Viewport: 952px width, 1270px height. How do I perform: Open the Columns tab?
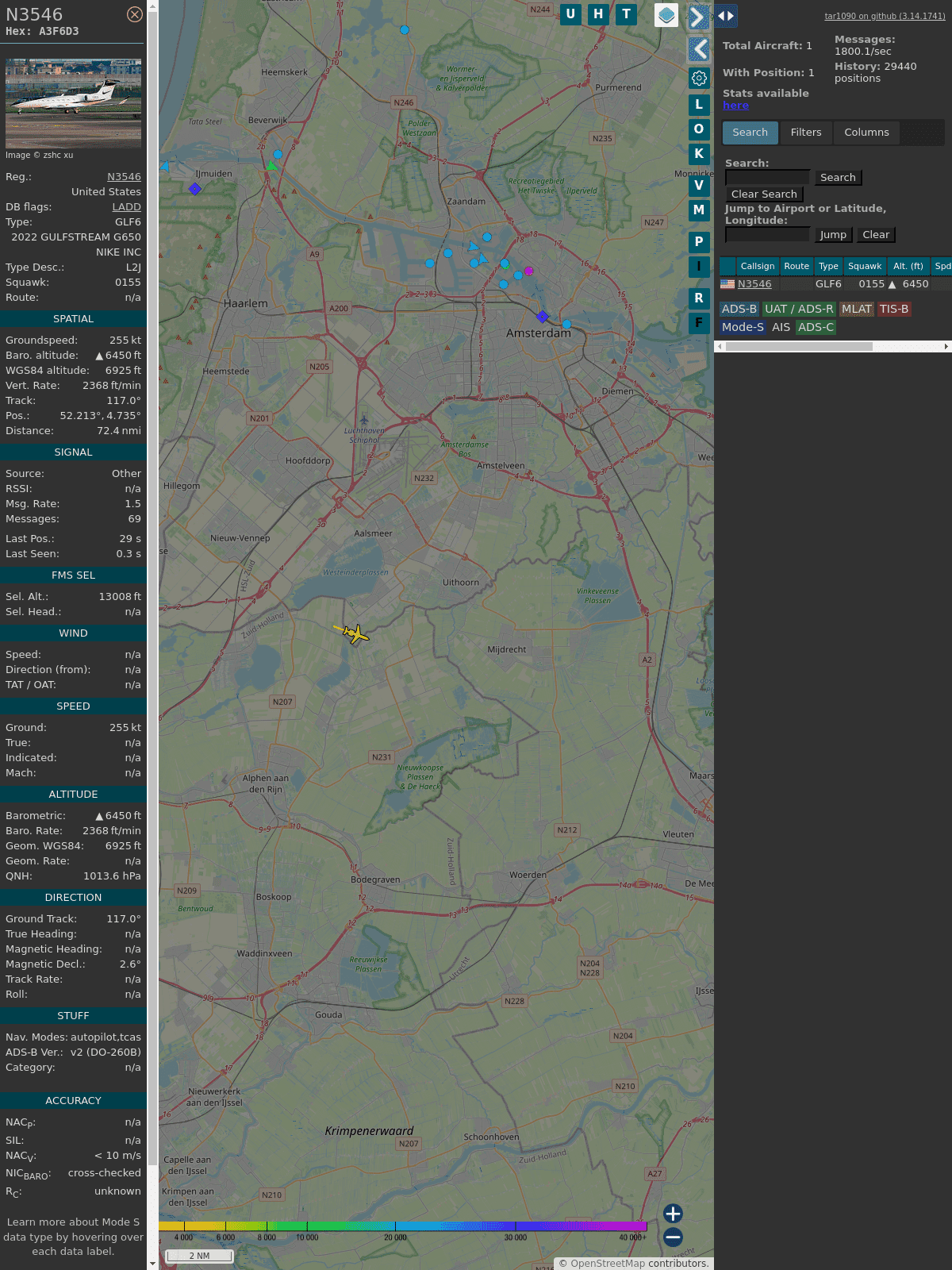pyautogui.click(x=866, y=133)
